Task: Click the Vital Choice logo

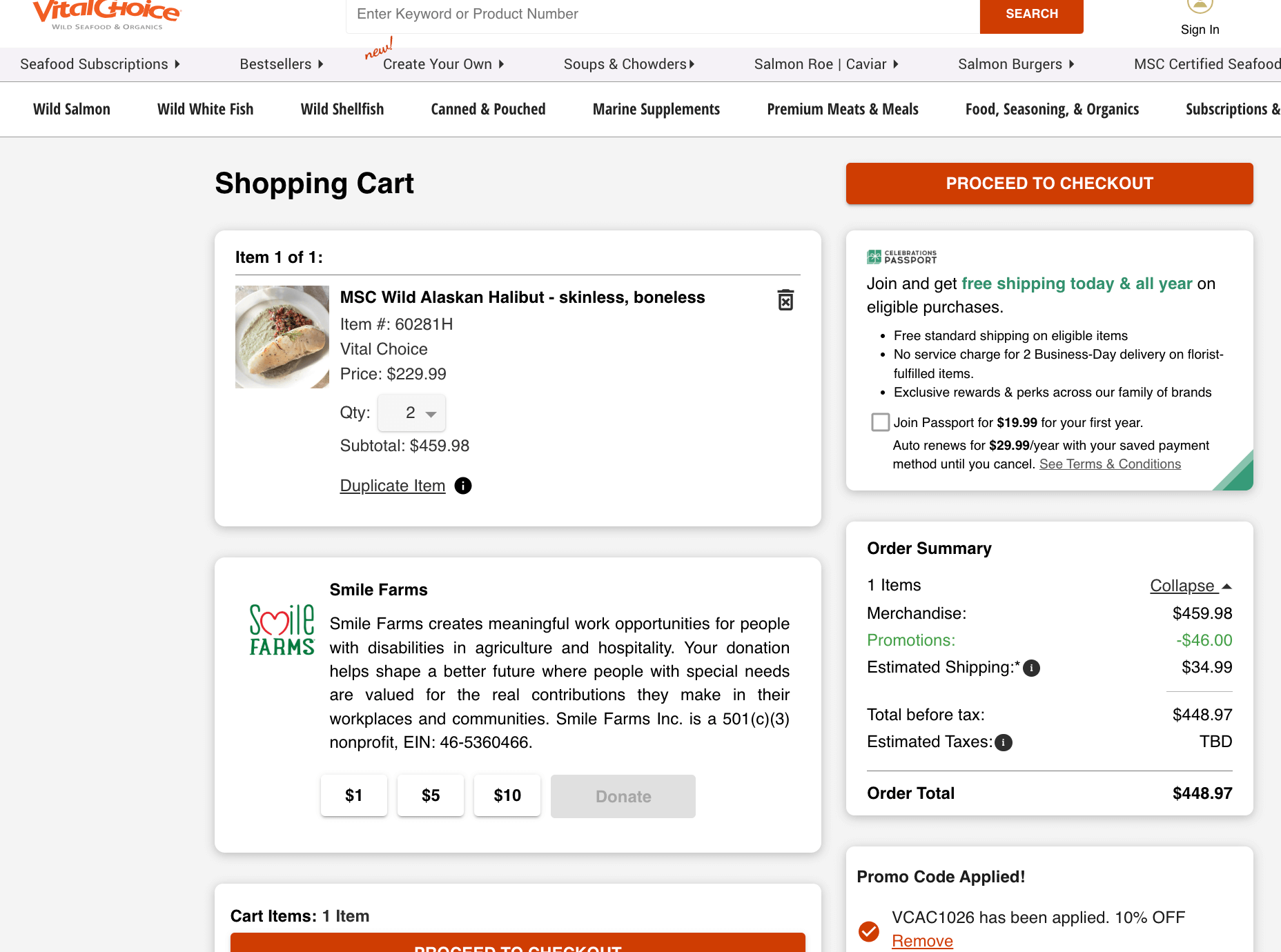Action: point(106,14)
